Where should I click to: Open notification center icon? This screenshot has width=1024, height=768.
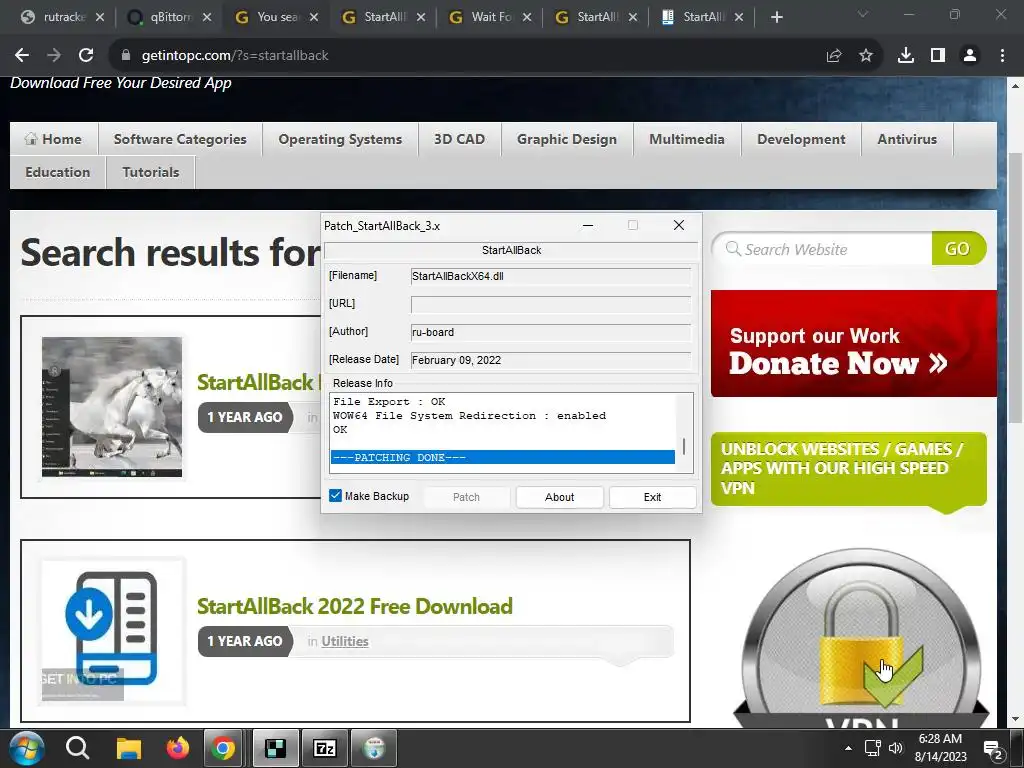click(994, 750)
